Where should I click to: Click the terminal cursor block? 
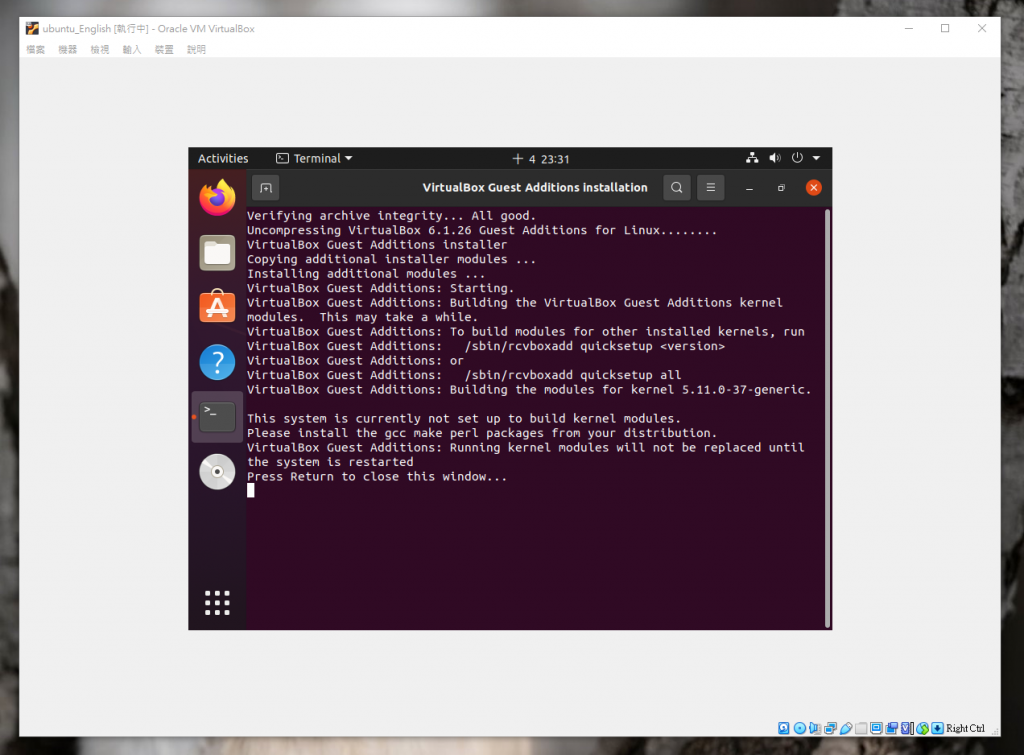click(251, 491)
